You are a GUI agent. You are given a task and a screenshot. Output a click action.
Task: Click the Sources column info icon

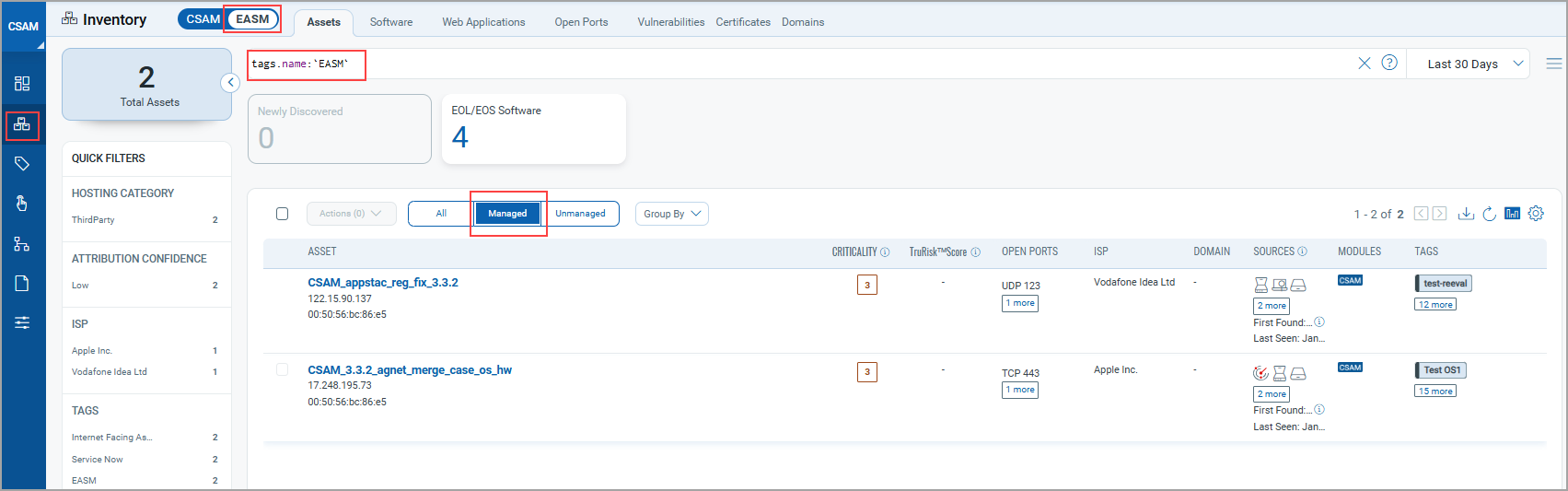(1302, 251)
